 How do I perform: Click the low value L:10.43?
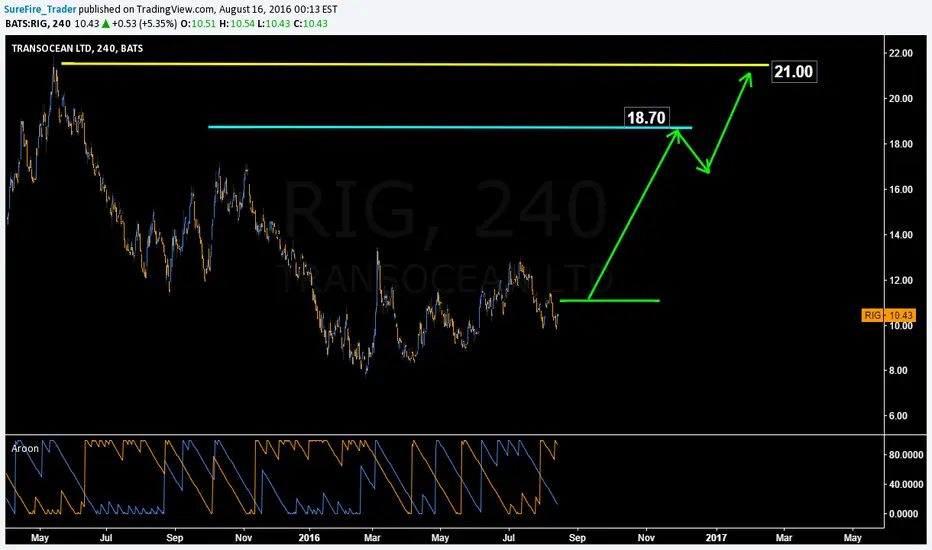click(x=274, y=24)
